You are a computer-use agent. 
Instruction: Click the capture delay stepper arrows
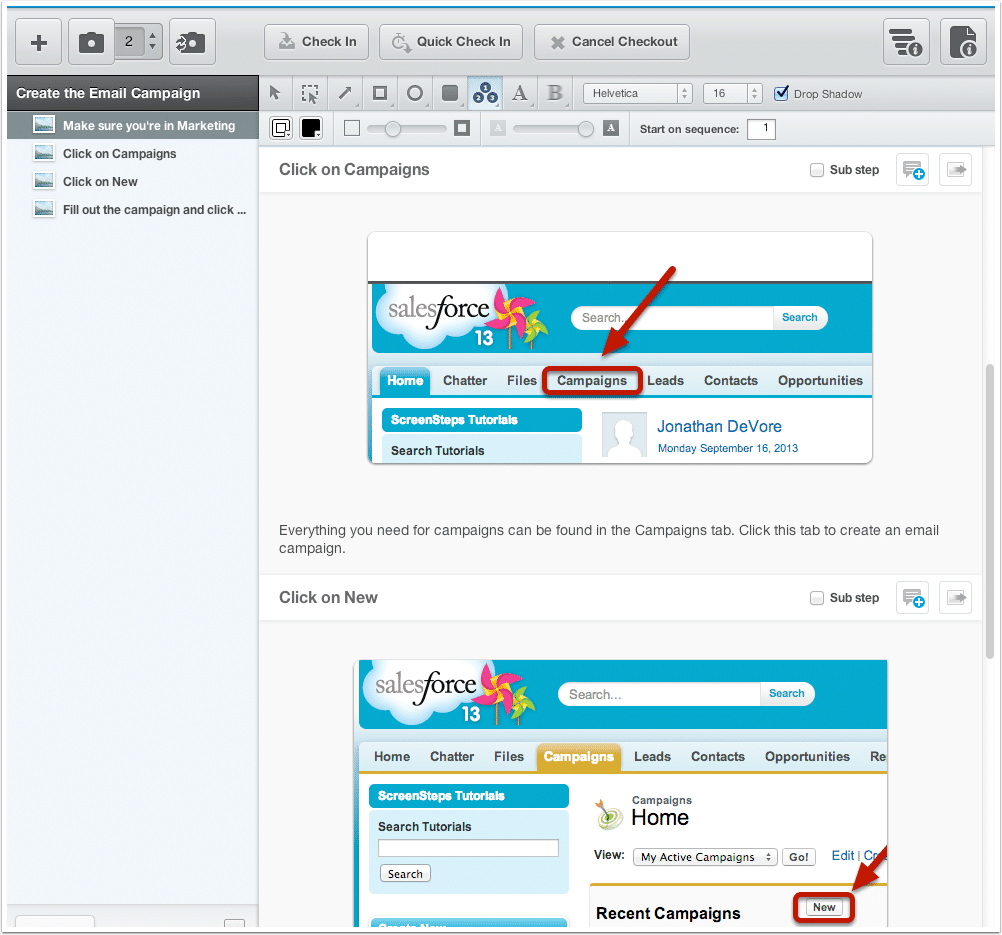pos(153,42)
